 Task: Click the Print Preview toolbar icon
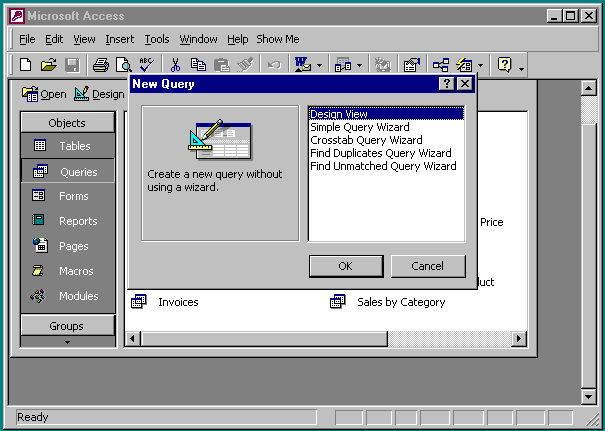click(123, 66)
